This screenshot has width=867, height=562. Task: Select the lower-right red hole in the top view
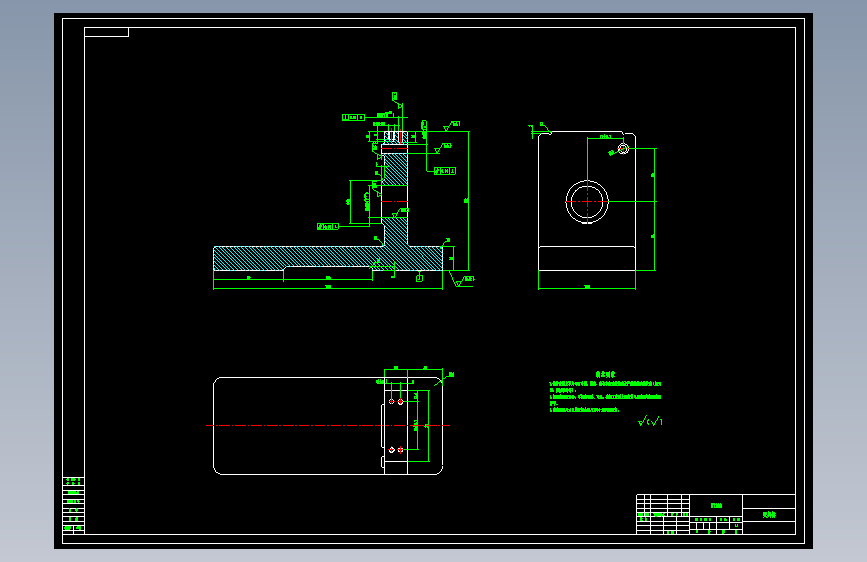coord(400,450)
